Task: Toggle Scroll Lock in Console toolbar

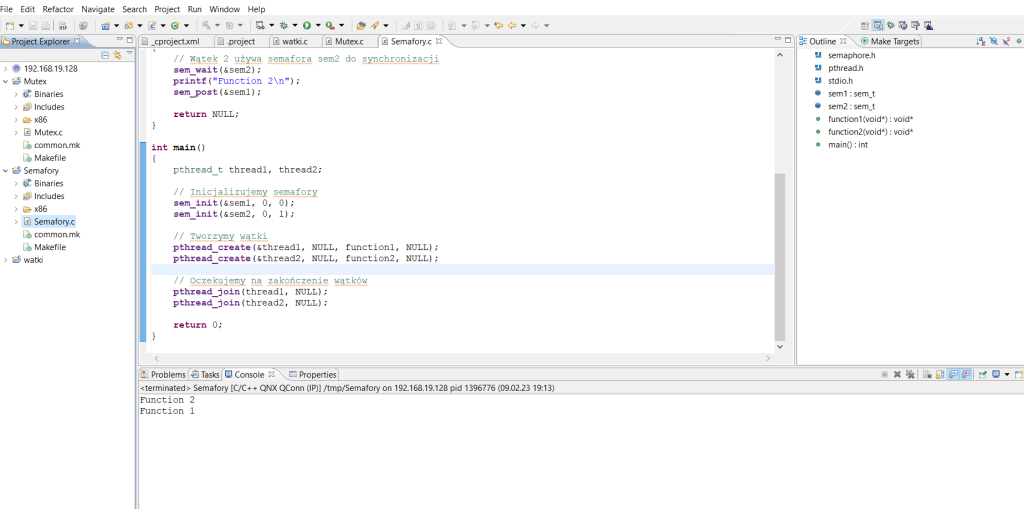Action: (940, 374)
